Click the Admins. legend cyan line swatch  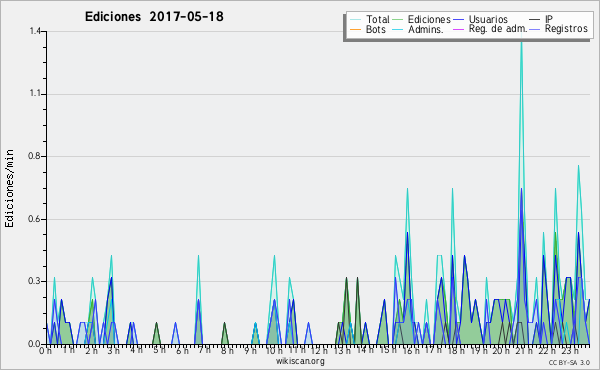(398, 29)
